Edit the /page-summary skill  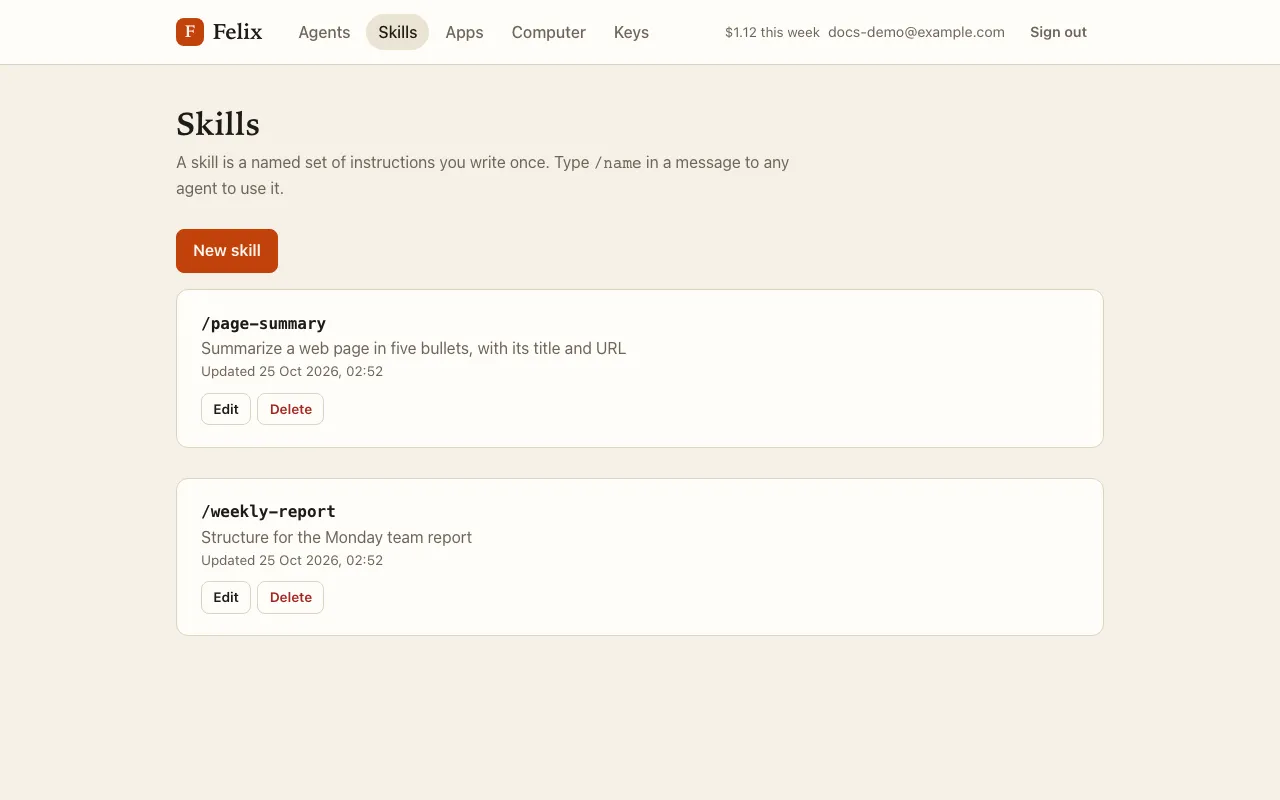(x=226, y=409)
